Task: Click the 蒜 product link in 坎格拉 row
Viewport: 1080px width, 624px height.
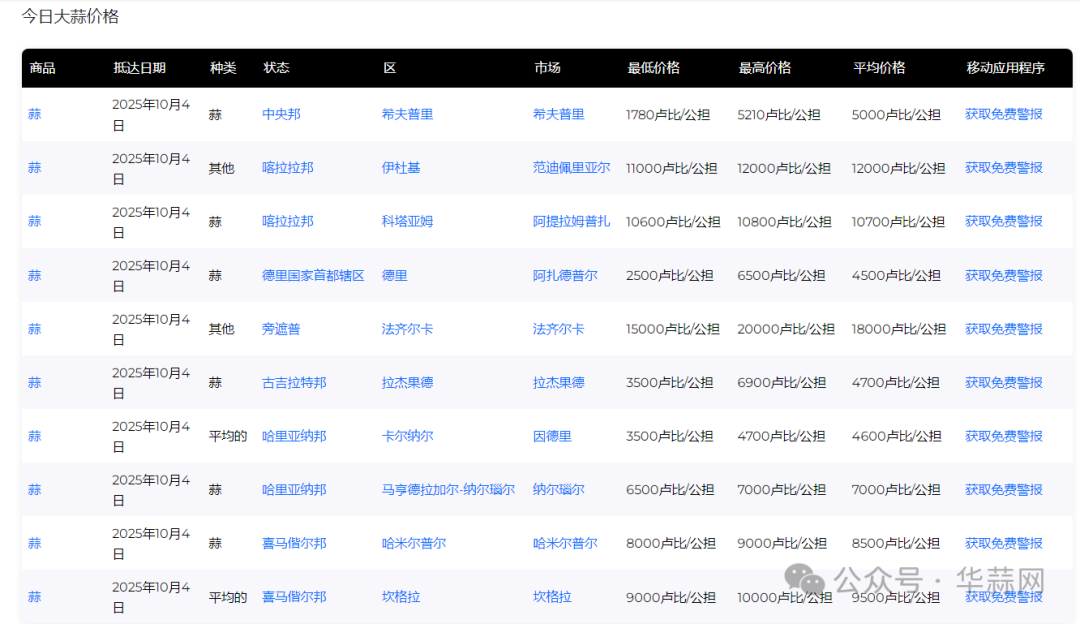Action: click(34, 598)
